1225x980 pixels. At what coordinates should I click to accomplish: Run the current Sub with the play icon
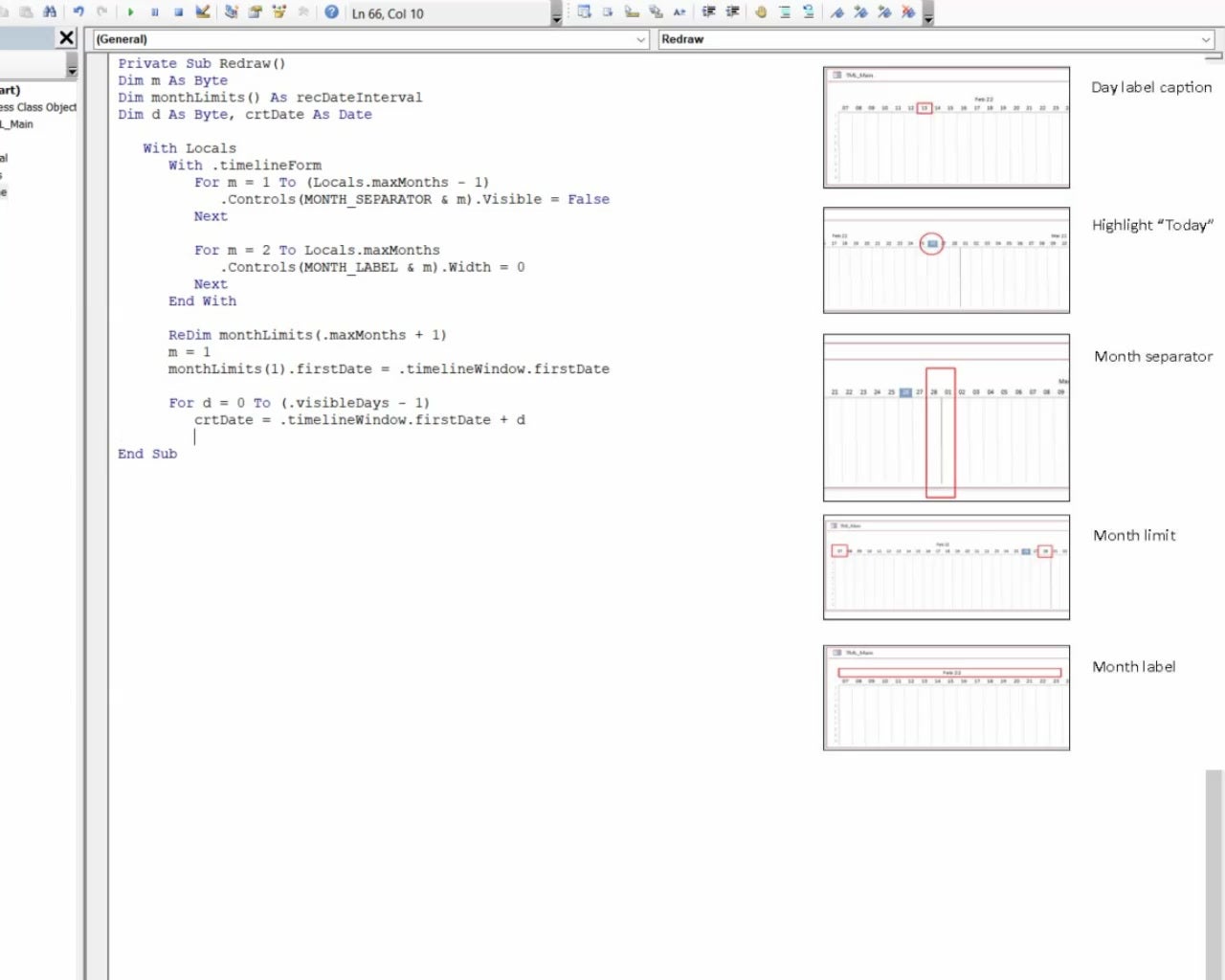131,12
